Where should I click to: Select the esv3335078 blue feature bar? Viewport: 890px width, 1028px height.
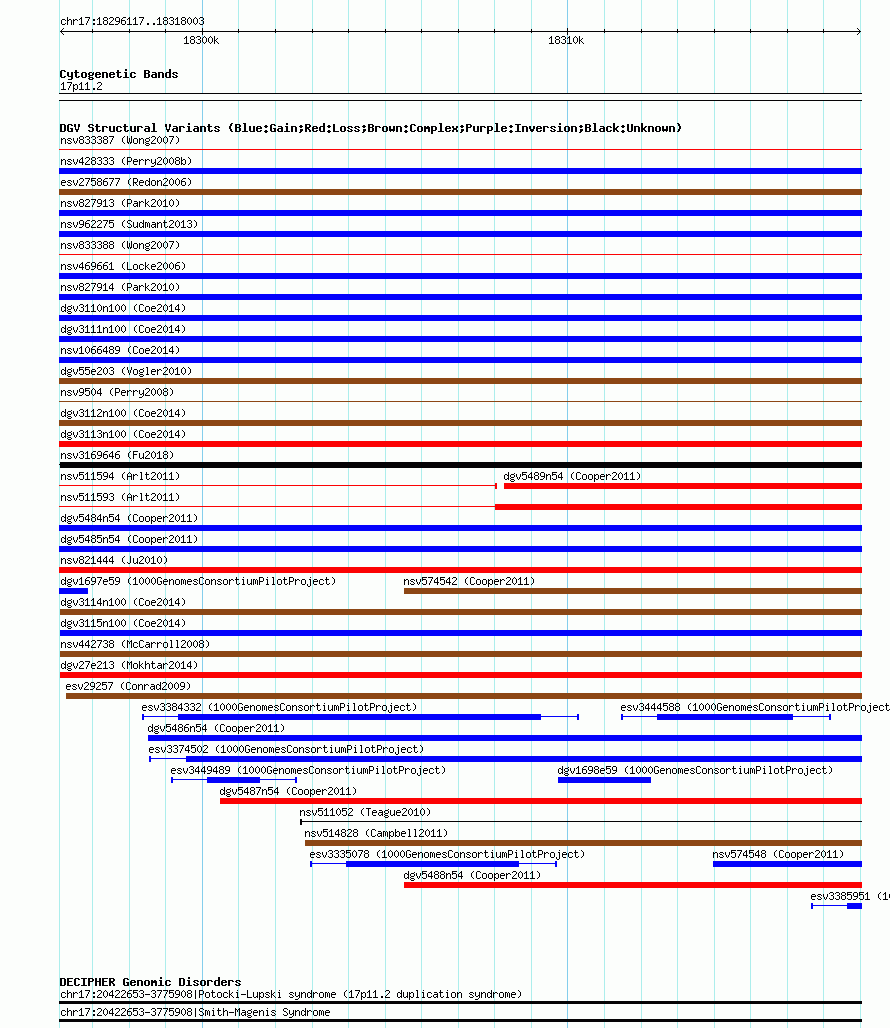click(433, 864)
